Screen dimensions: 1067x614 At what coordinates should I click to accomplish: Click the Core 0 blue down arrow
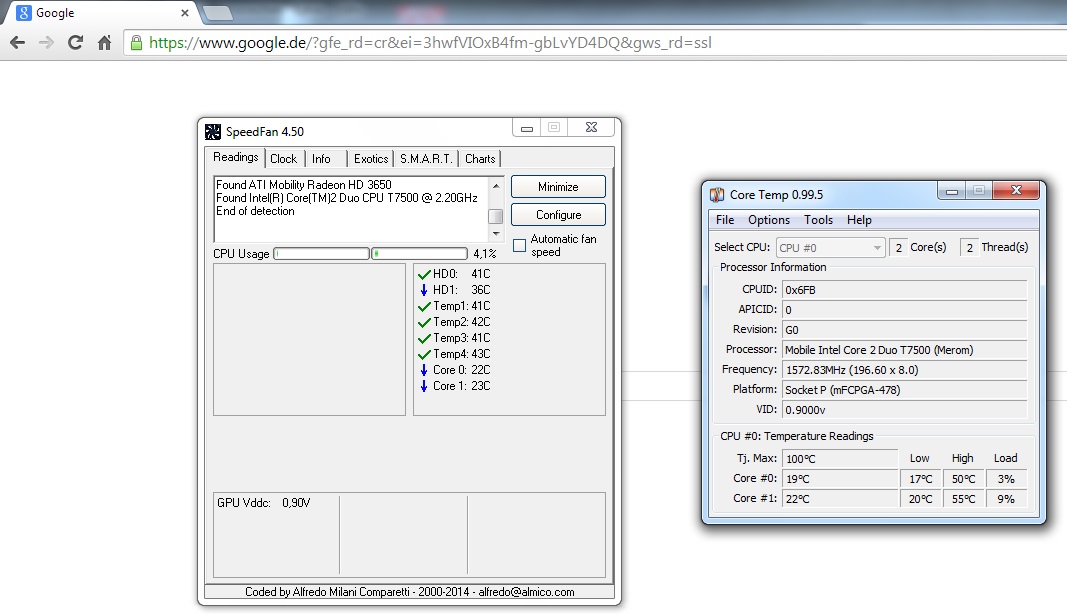tap(424, 370)
